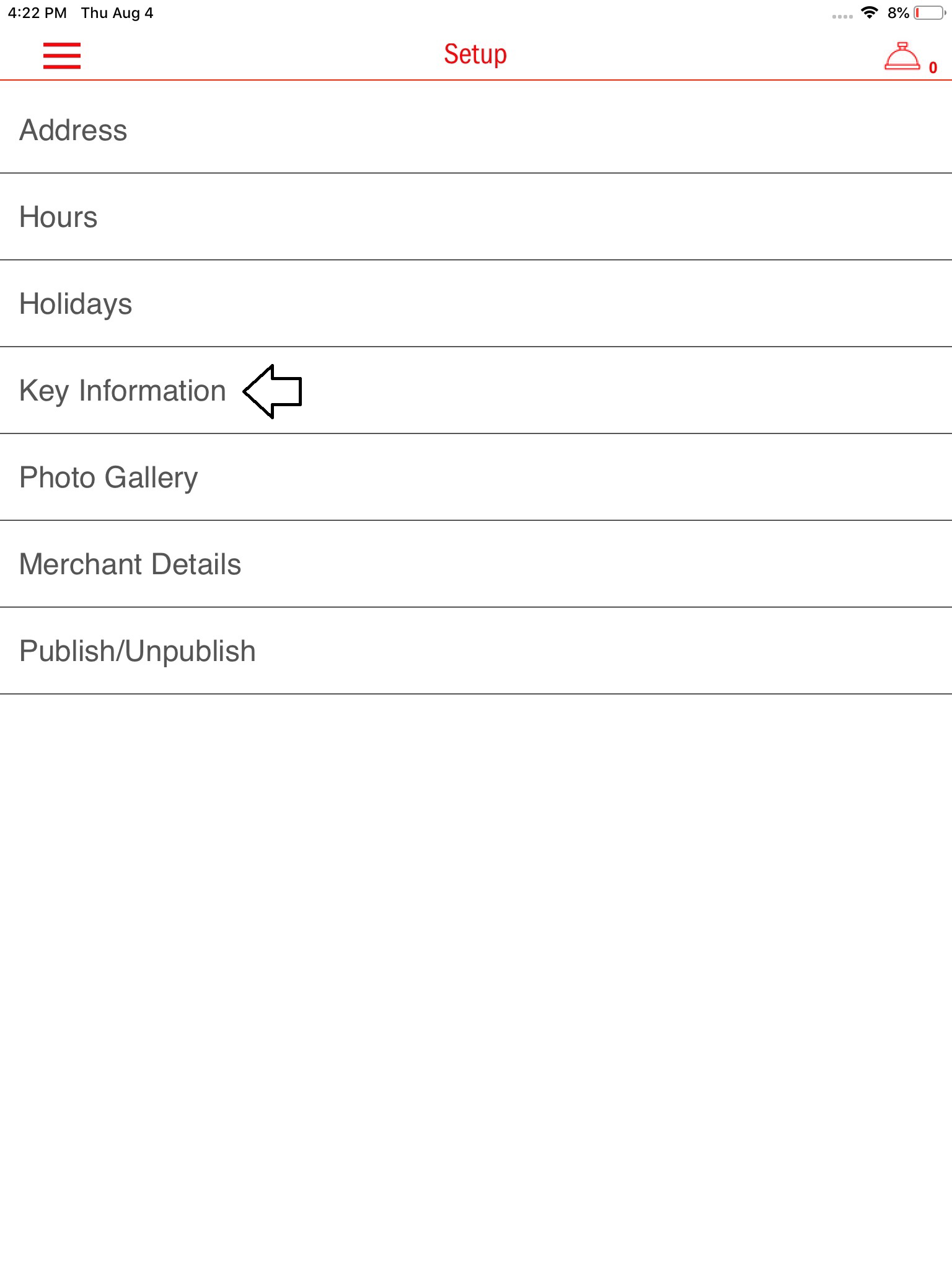Tap the service bell icon
This screenshot has width=952, height=1270.
coord(902,56)
